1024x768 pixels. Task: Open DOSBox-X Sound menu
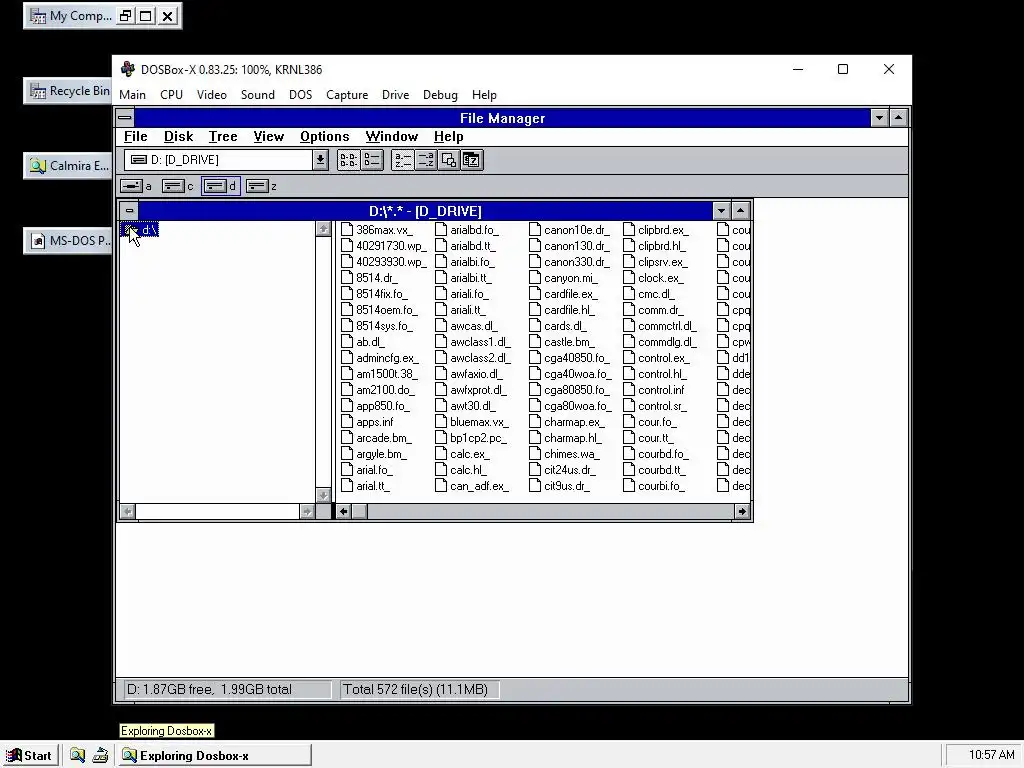[257, 95]
